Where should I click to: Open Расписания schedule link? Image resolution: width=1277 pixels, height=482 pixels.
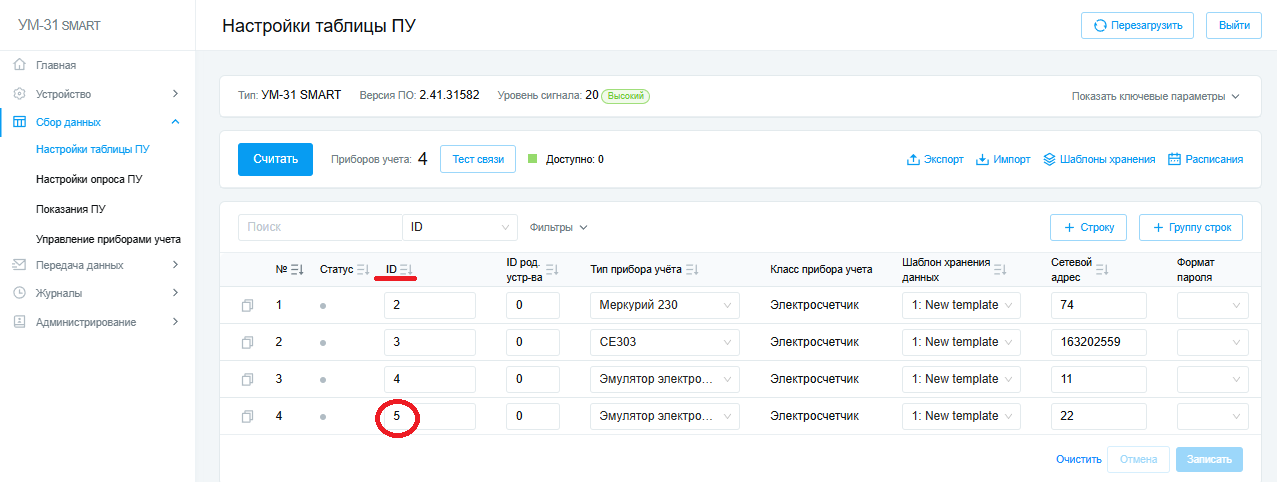click(x=1205, y=159)
